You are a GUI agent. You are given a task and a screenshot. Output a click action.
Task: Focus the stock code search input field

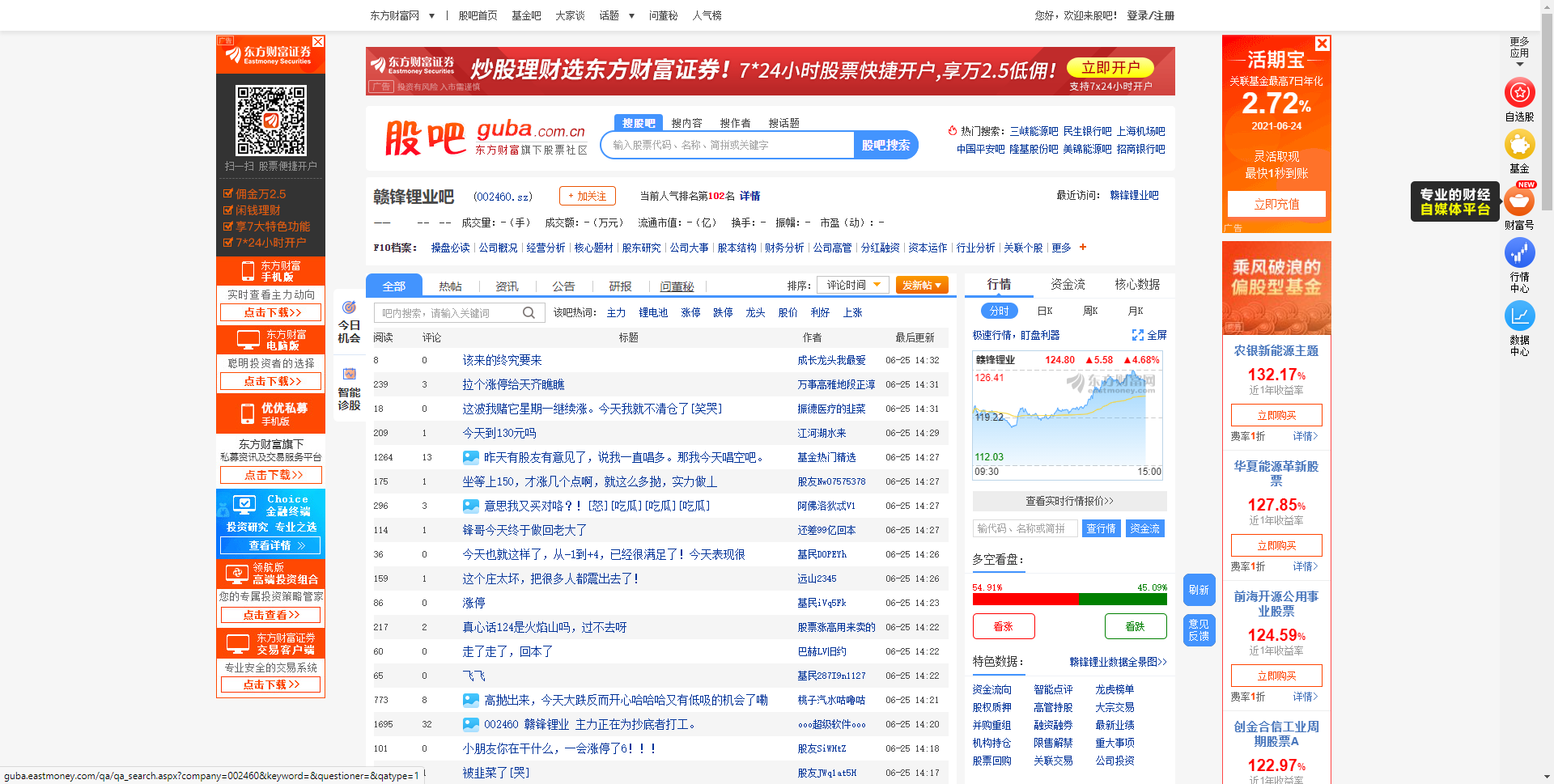pyautogui.click(x=728, y=146)
